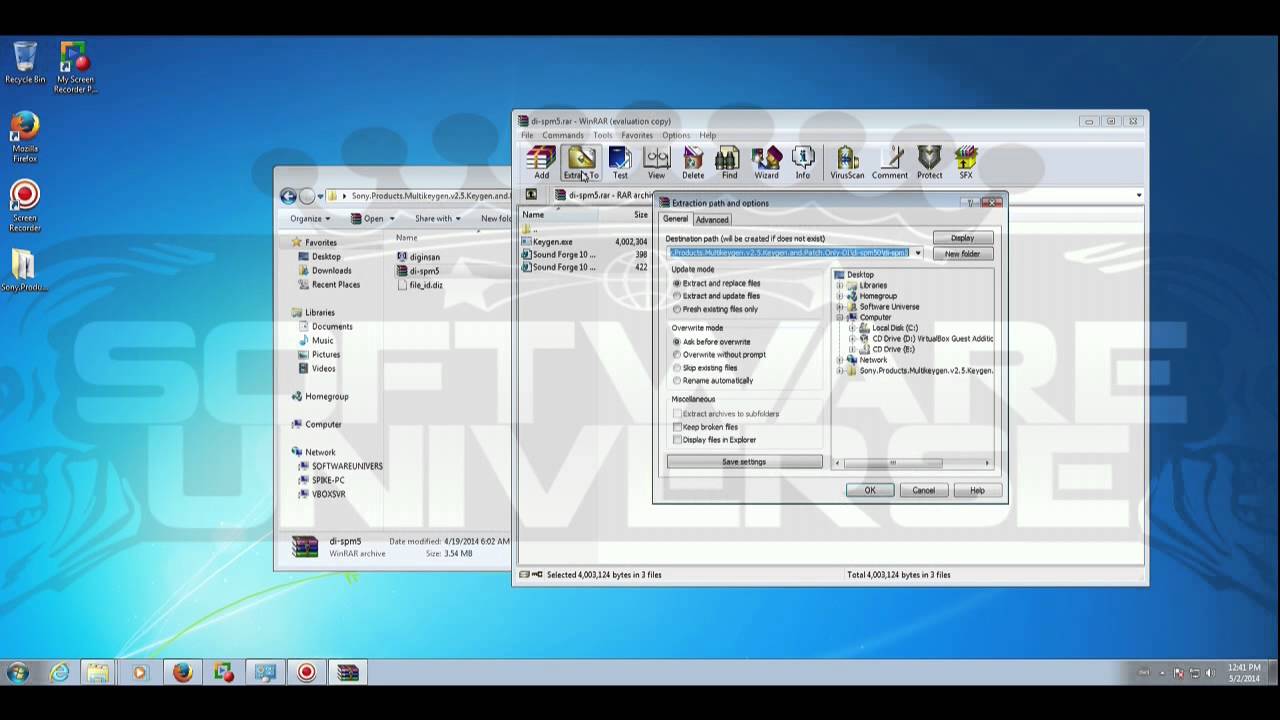The height and width of the screenshot is (720, 1280).
Task: Click the WinRAR icon on the taskbar
Action: click(347, 673)
